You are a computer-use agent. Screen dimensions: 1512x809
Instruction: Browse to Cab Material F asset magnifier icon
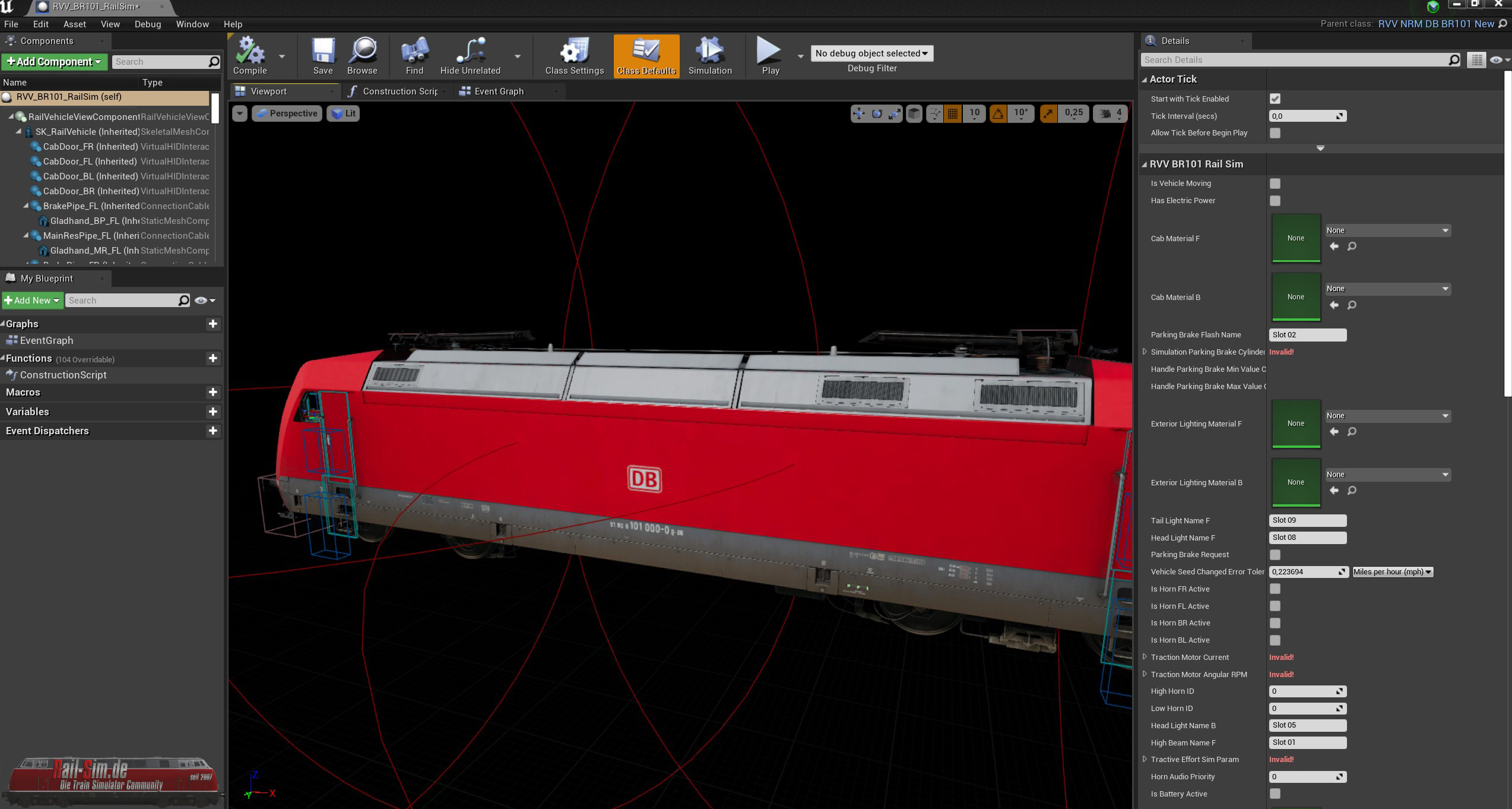tap(1352, 246)
